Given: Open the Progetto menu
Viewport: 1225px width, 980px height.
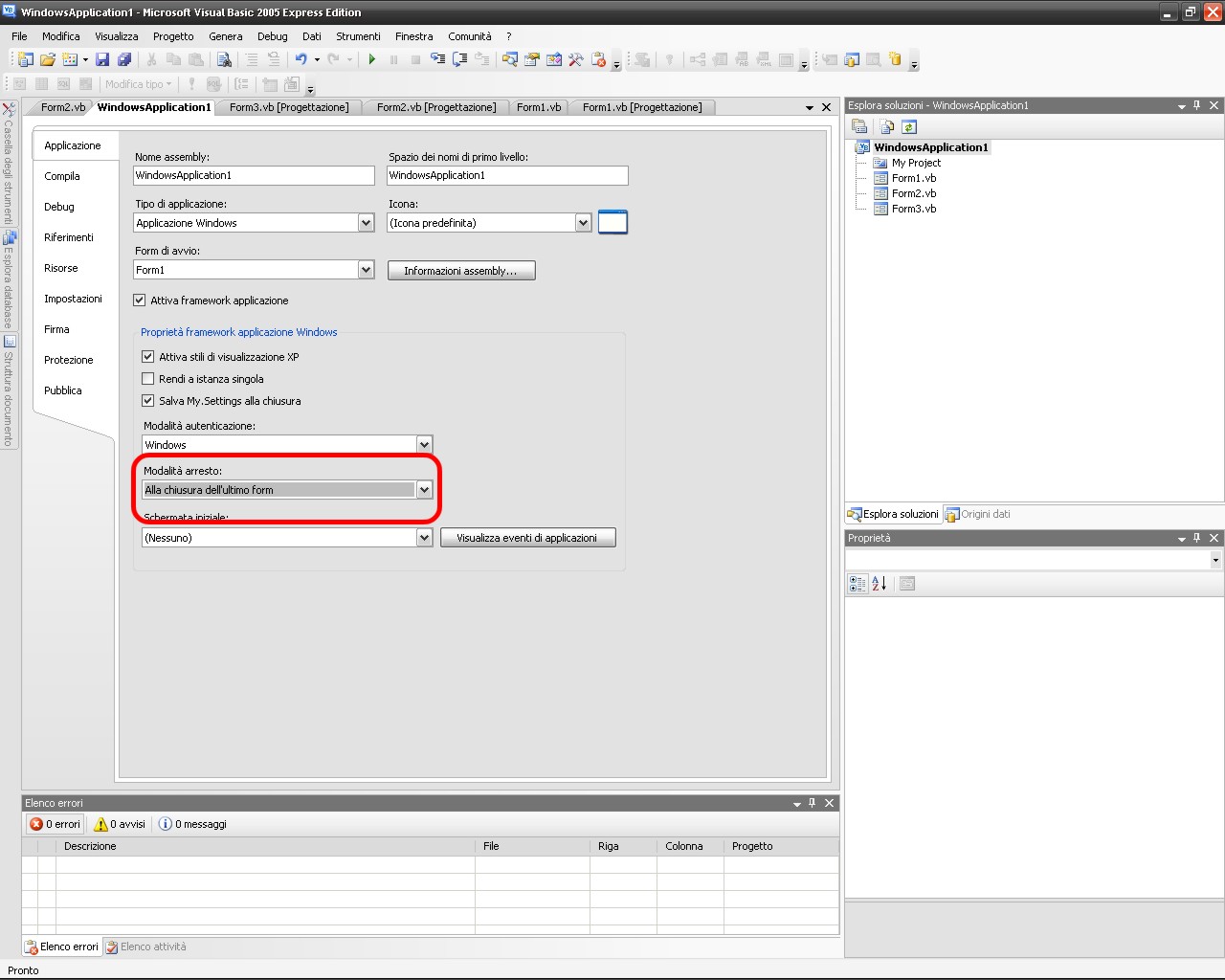Looking at the screenshot, I should coord(173,36).
